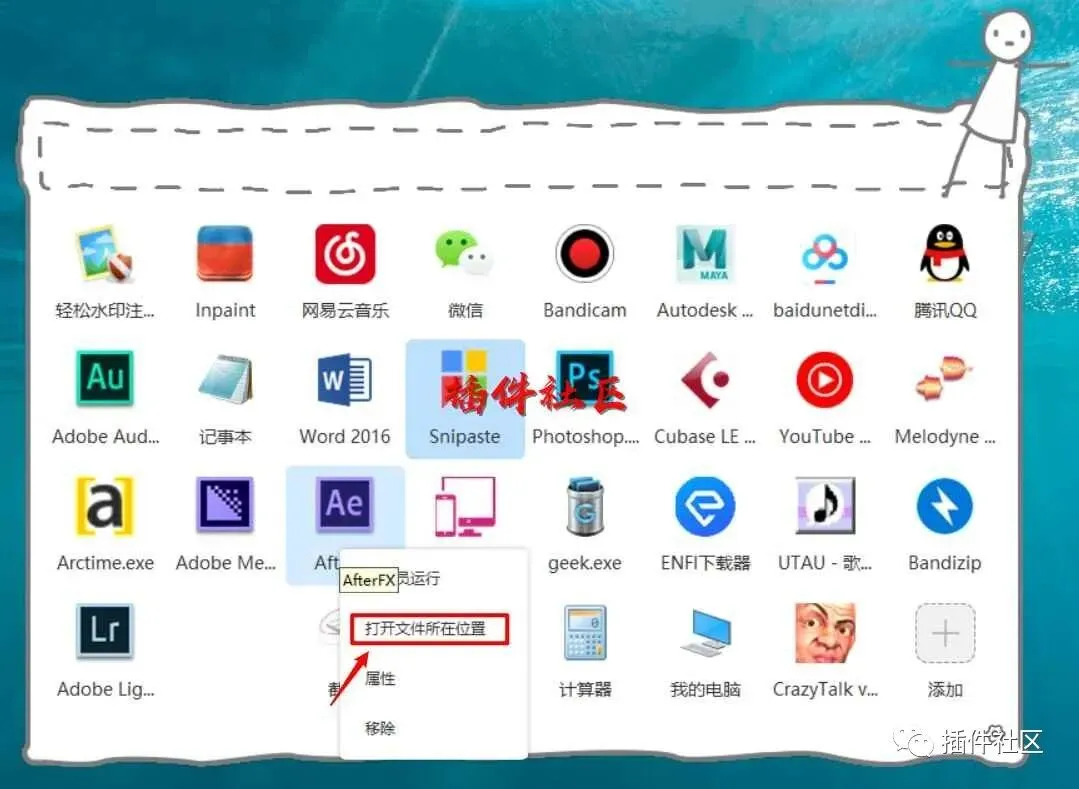
Task: Click the 腾讯QQ label text
Action: click(945, 310)
